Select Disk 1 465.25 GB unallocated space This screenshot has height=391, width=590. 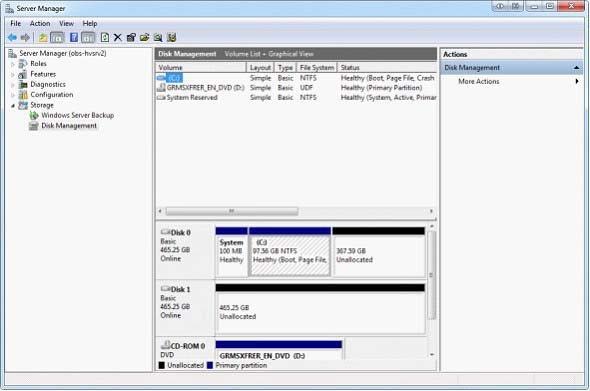[x=320, y=309]
